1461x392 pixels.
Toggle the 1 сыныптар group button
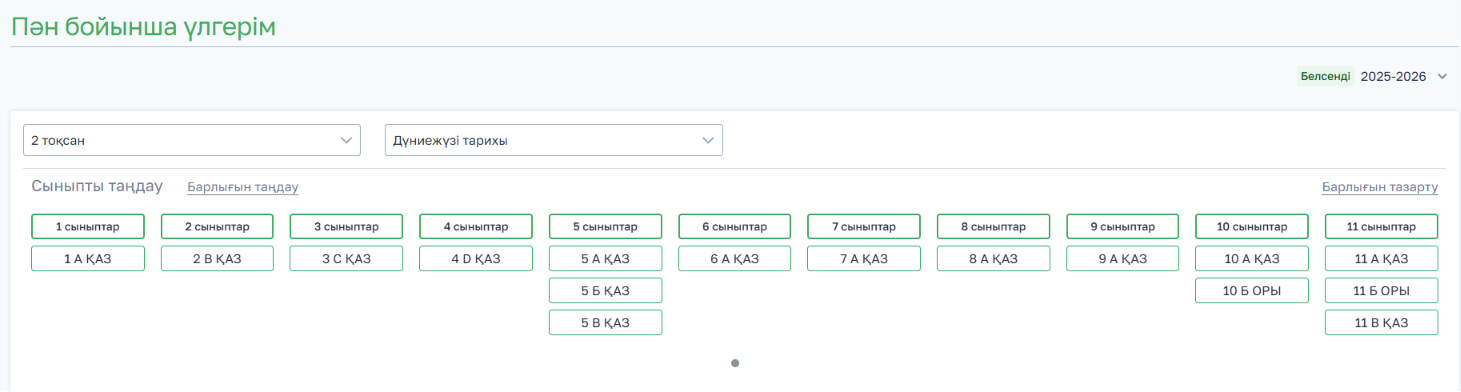pos(88,226)
